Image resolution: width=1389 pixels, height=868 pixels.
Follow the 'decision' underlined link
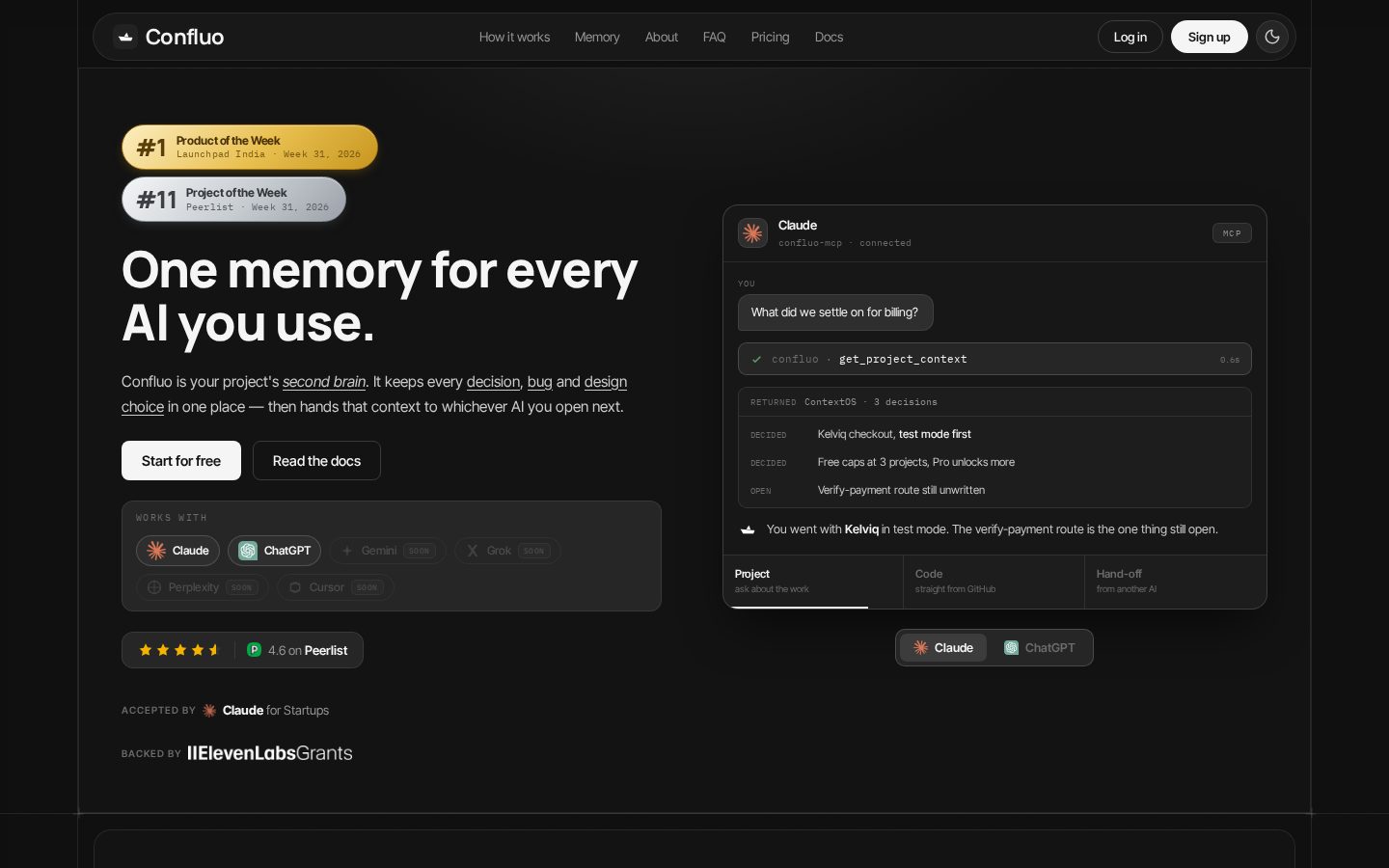pyautogui.click(x=493, y=382)
